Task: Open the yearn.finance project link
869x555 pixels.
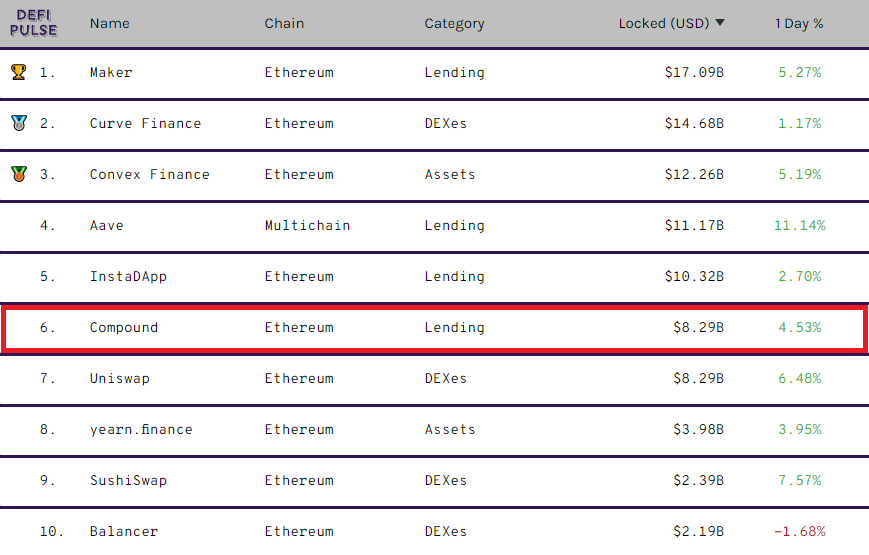Action: (x=141, y=429)
